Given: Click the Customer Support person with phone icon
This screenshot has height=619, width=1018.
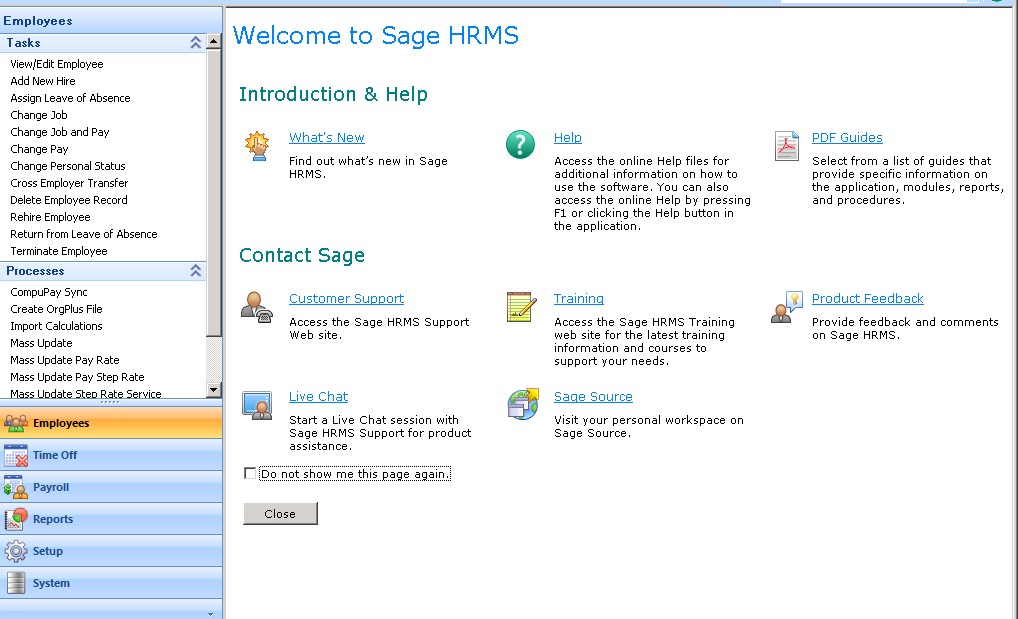Looking at the screenshot, I should coord(256,307).
